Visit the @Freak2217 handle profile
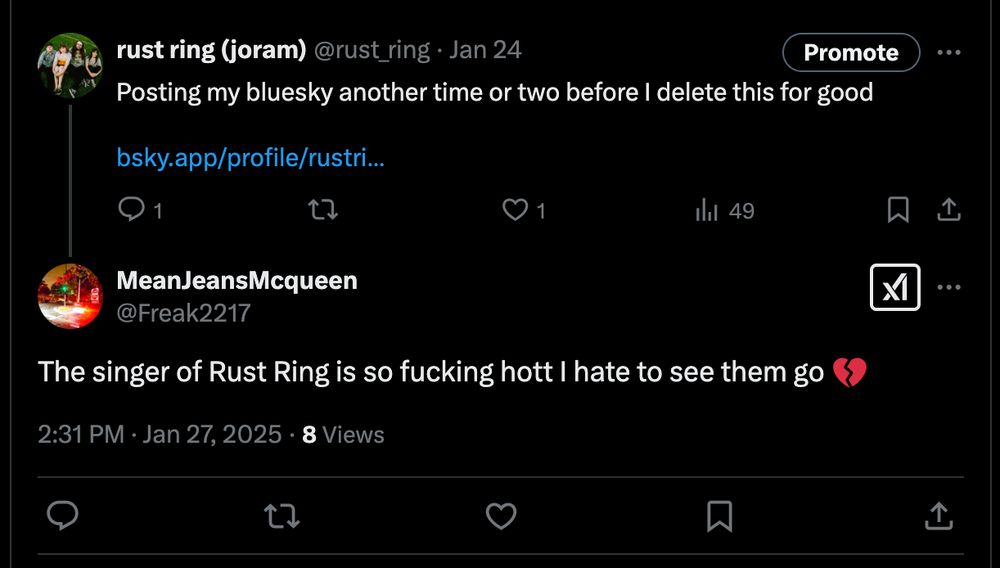The width and height of the screenshot is (1000, 568). click(x=183, y=313)
